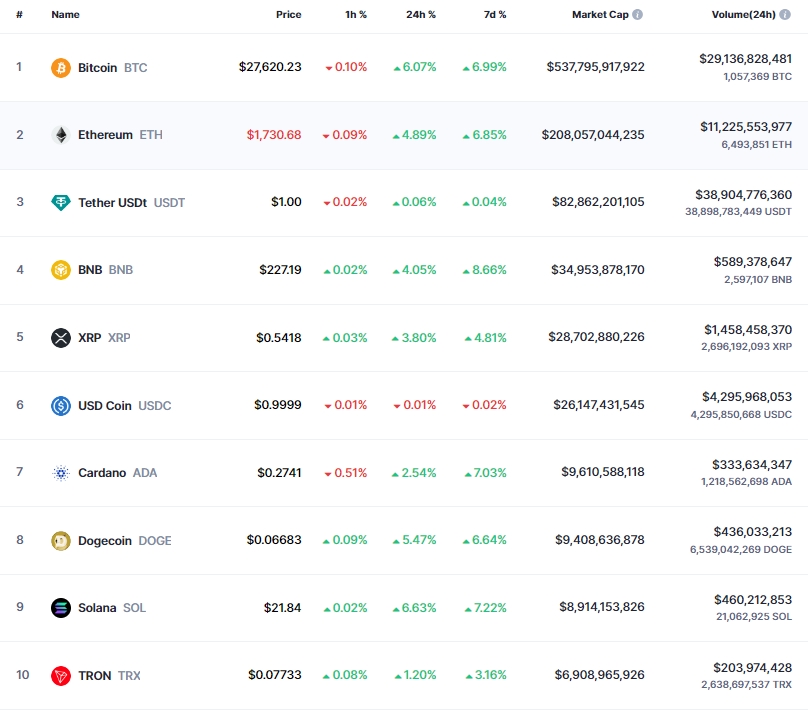Viewport: 808px width, 715px height.
Task: Click Tether price $1.00
Action: tap(287, 202)
